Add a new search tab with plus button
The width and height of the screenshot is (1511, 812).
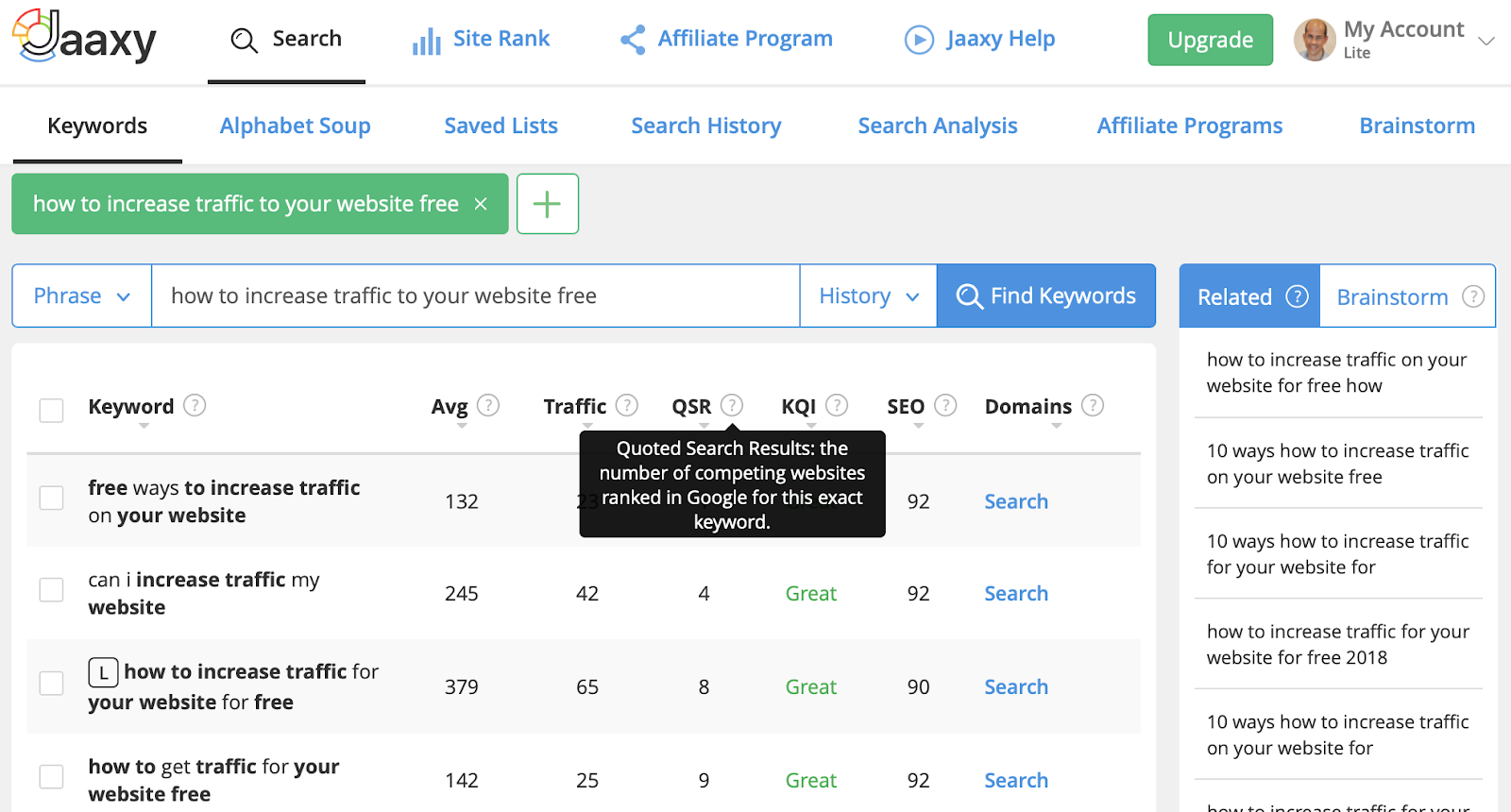pos(548,204)
